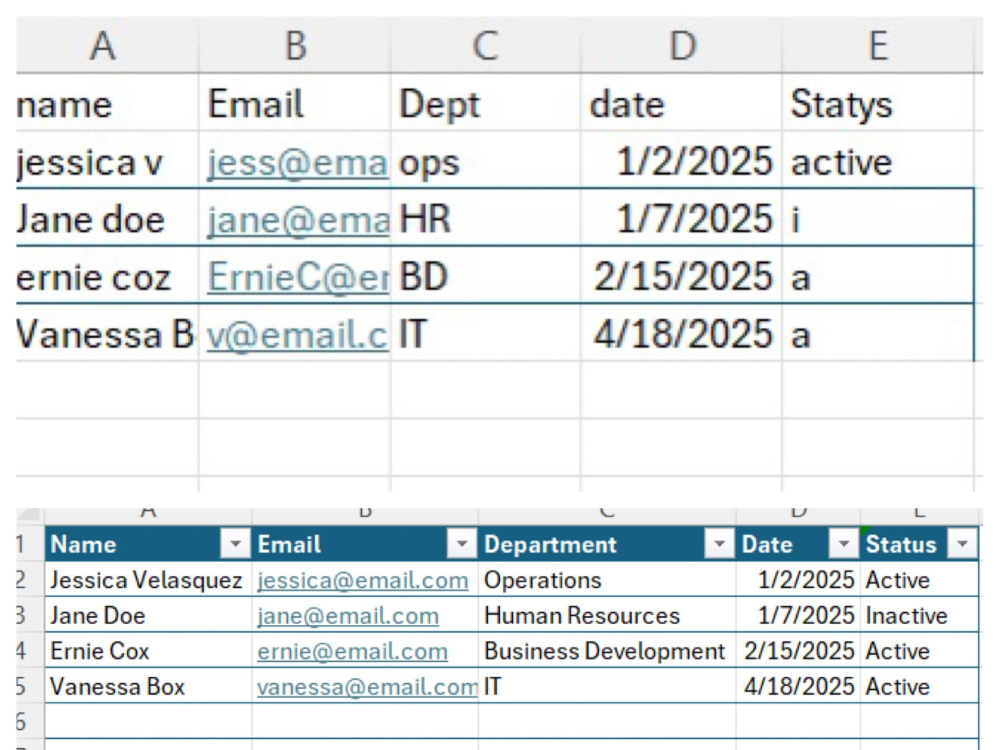Screen dimensions: 1000x750
Task: Open the ernie@email.com link
Action: pyautogui.click(x=352, y=652)
